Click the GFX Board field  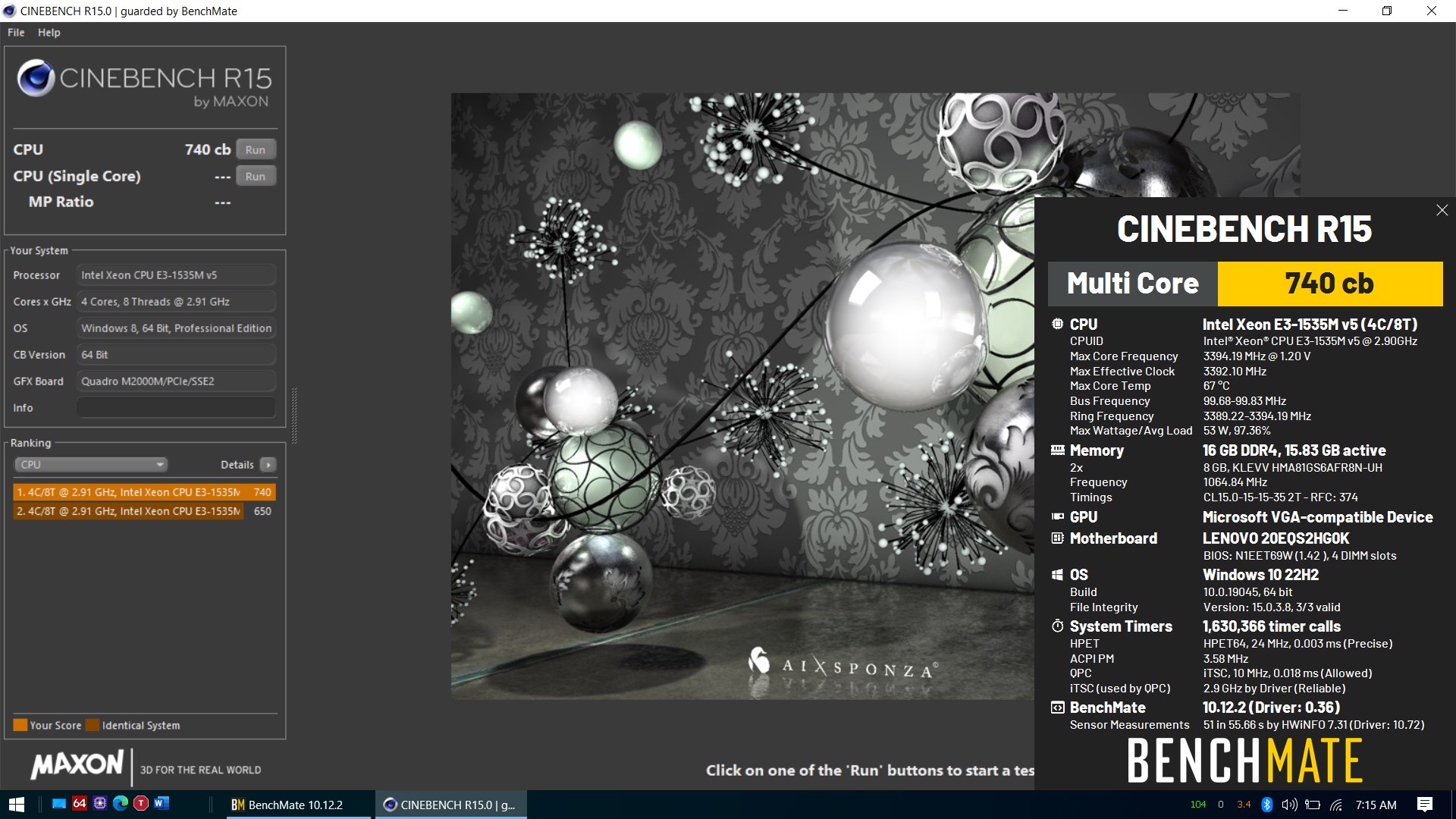(x=176, y=381)
